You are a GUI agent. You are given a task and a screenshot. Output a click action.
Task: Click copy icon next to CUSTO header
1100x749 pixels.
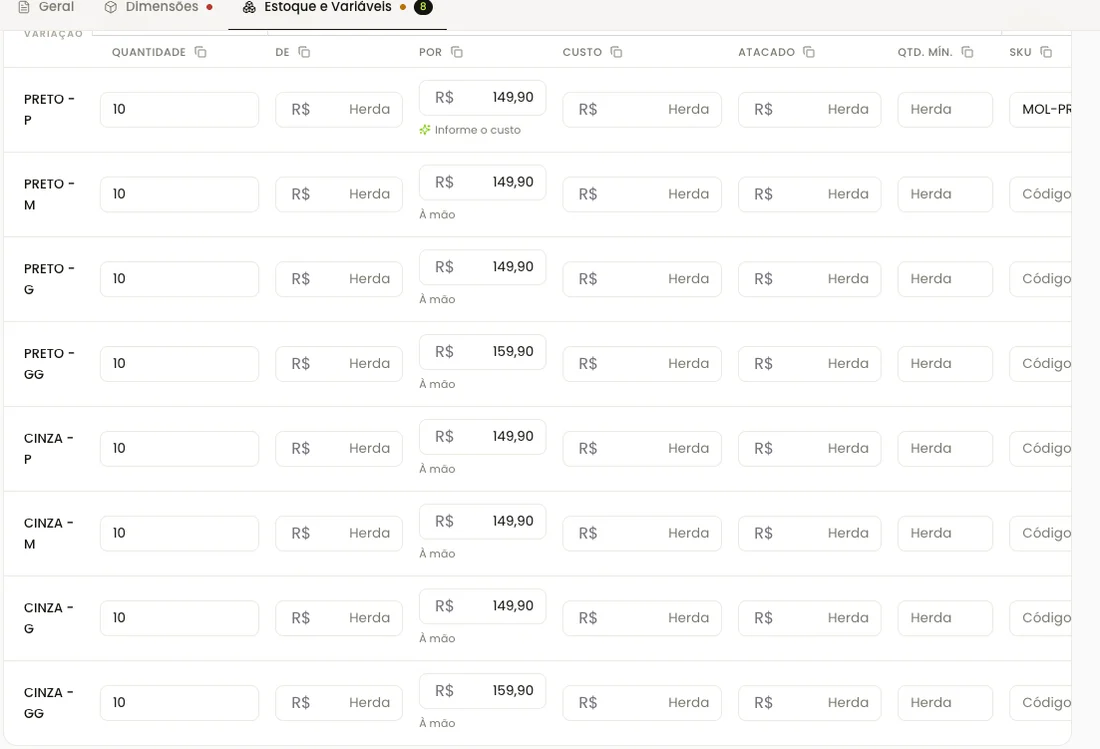tap(616, 52)
